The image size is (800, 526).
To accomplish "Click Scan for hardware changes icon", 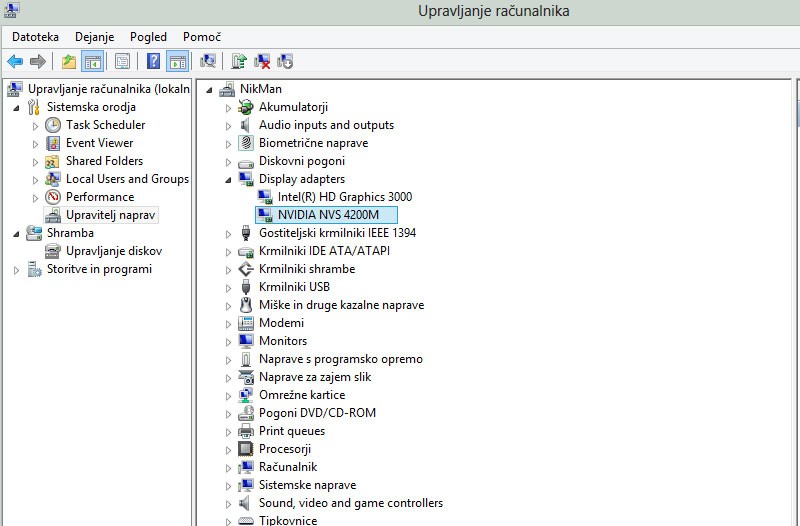I will (x=208, y=62).
